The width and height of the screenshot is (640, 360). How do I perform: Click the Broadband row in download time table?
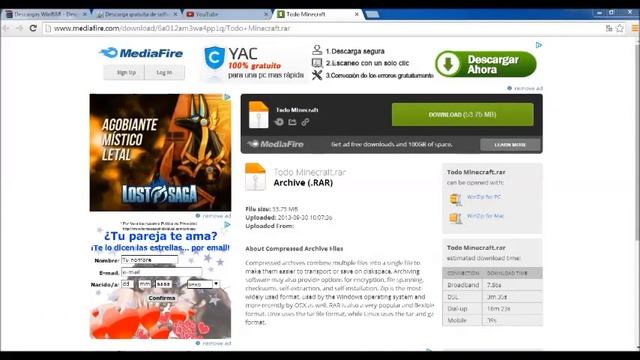492,285
